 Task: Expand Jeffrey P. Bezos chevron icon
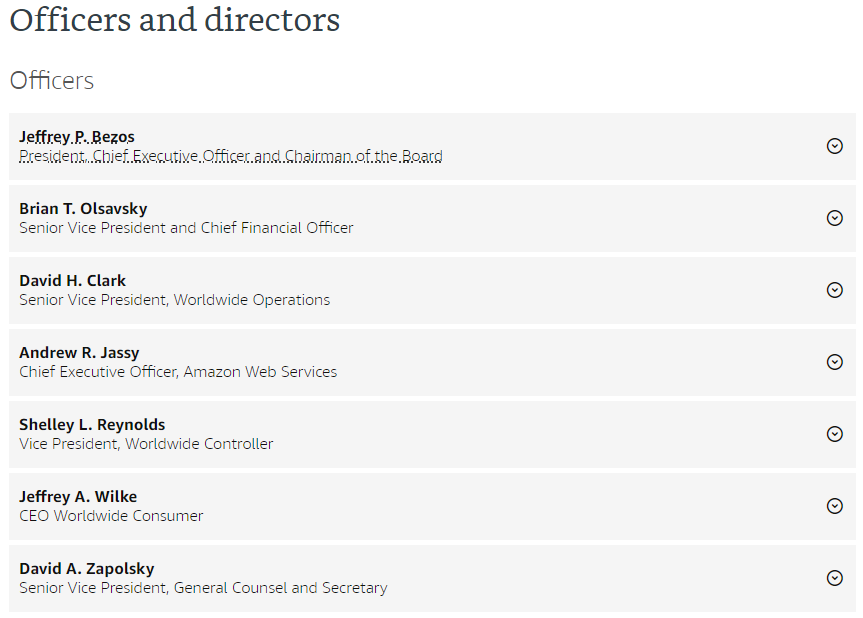pos(834,146)
